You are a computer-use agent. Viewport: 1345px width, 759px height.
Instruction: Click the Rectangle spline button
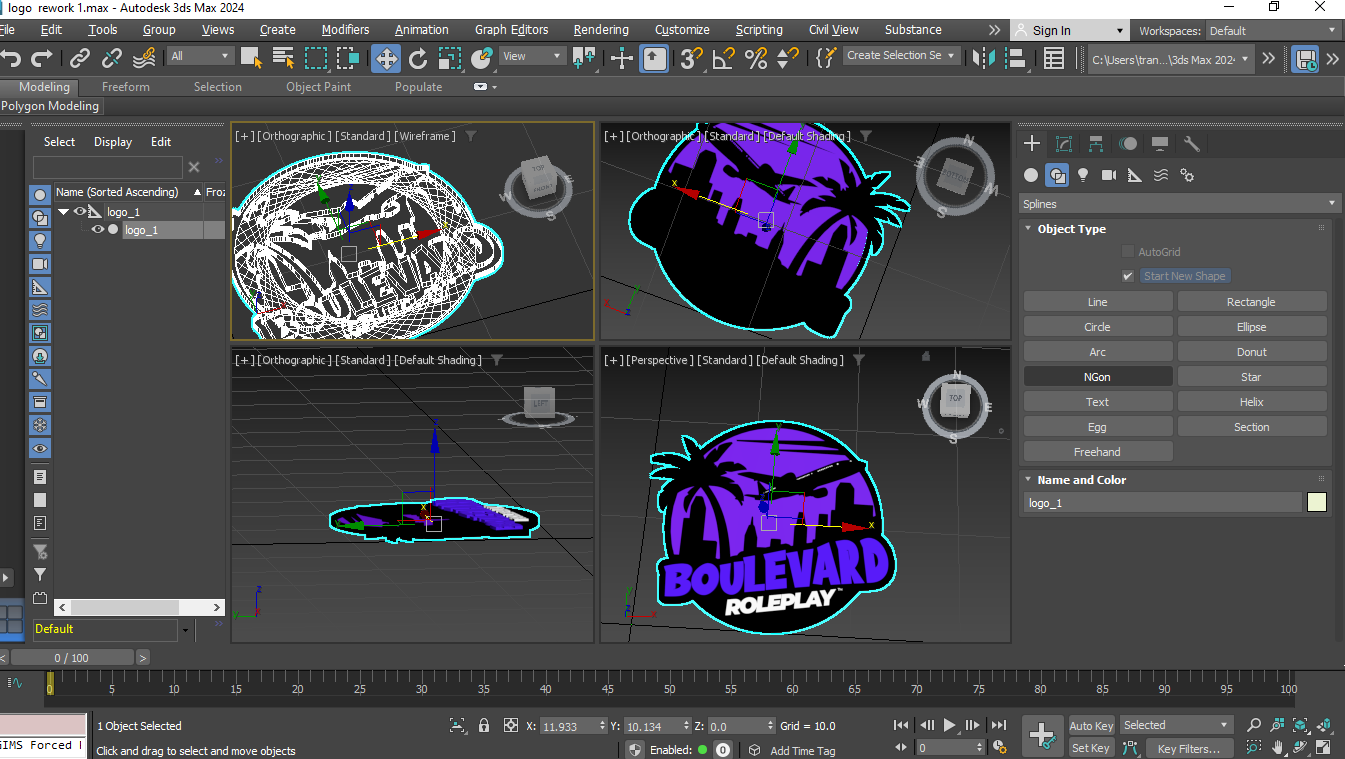[1251, 302]
